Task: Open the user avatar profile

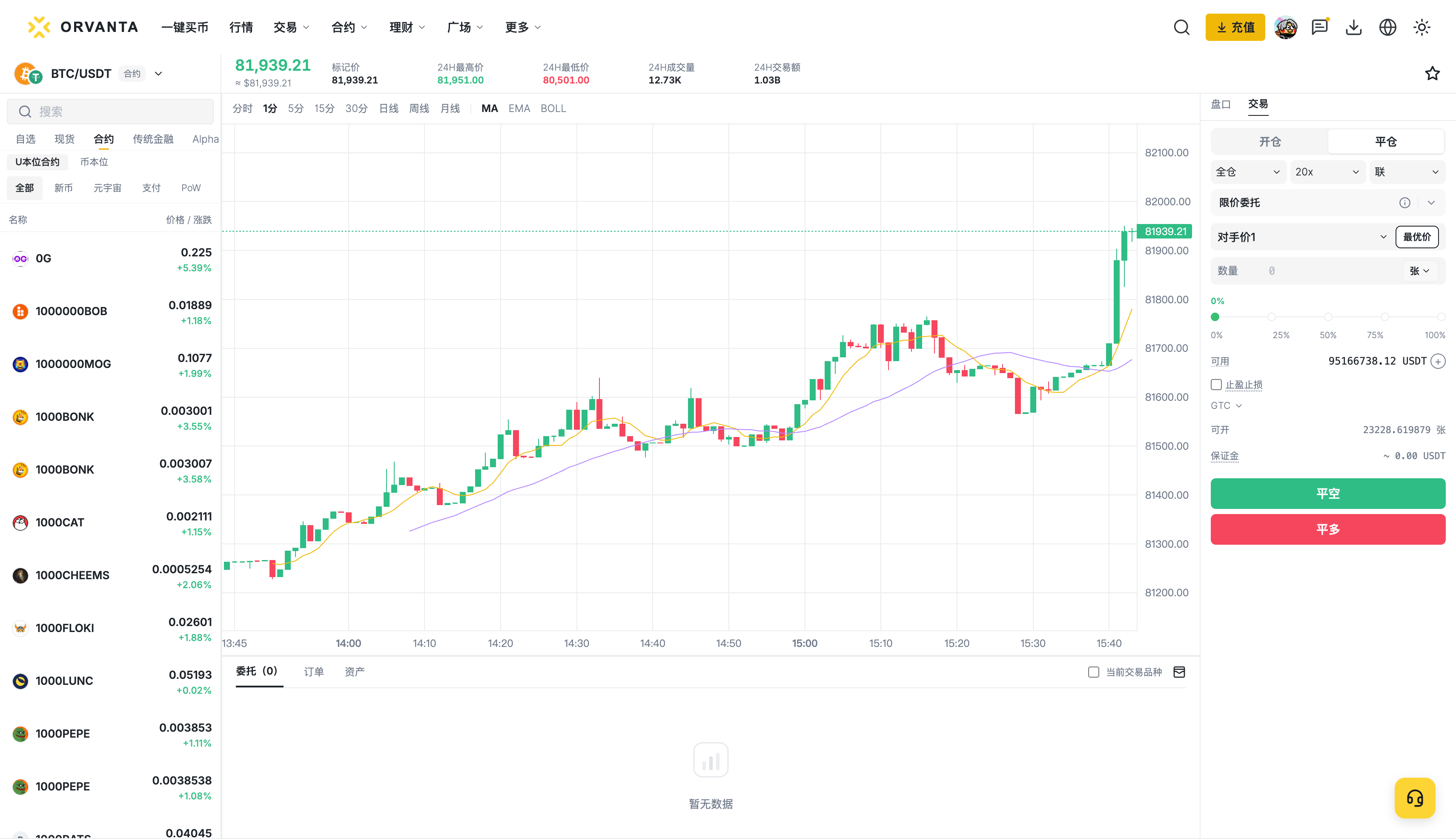Action: (x=1286, y=27)
